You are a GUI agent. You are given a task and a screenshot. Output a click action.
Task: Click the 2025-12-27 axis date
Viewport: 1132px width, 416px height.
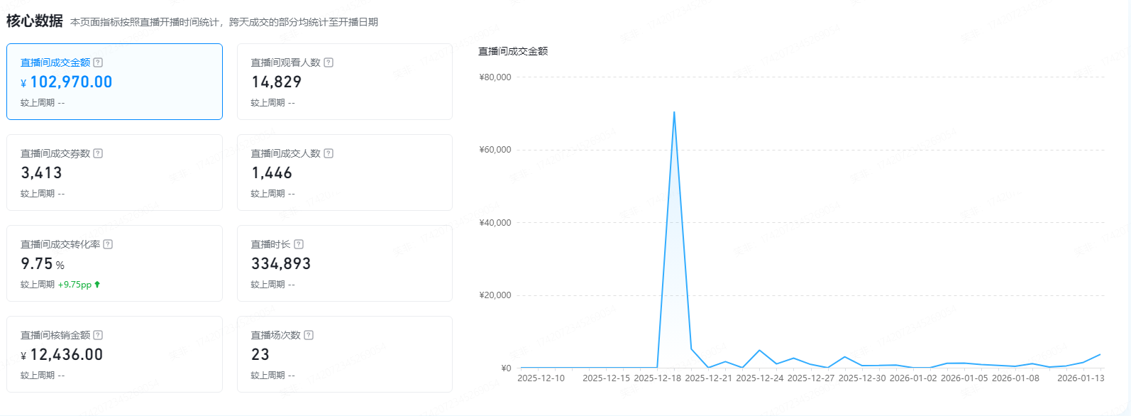pos(811,378)
